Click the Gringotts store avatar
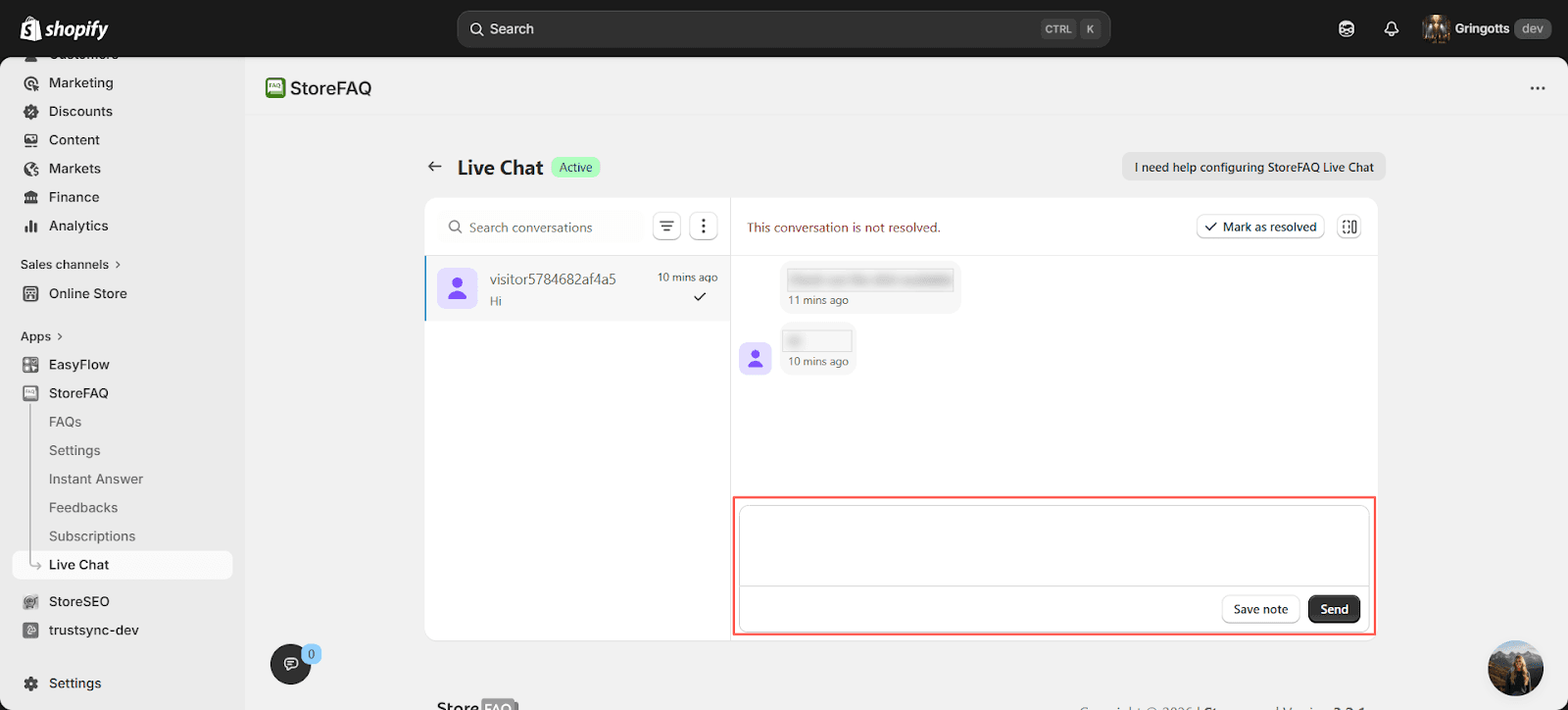This screenshot has height=710, width=1568. (x=1437, y=28)
